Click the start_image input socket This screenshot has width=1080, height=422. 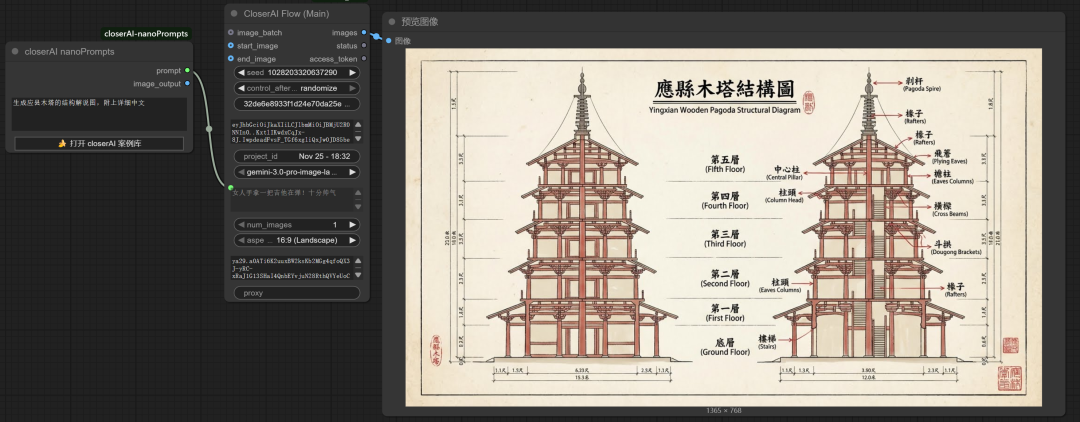coord(231,46)
